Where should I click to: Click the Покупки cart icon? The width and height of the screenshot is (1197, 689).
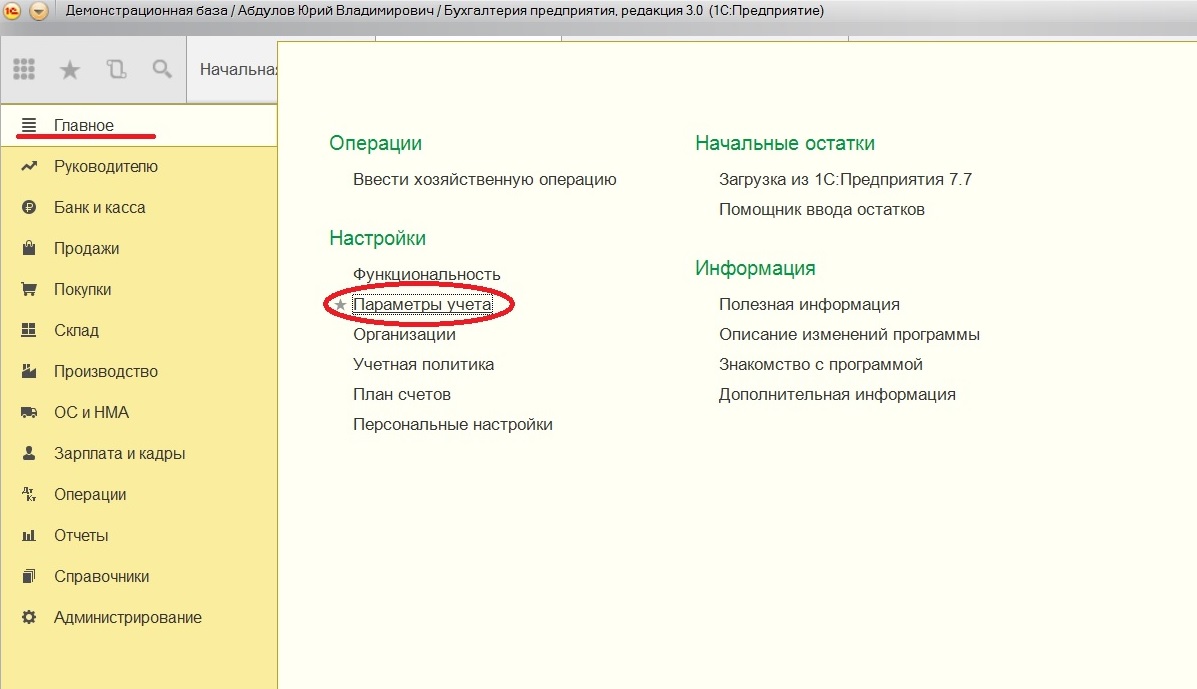click(x=29, y=289)
